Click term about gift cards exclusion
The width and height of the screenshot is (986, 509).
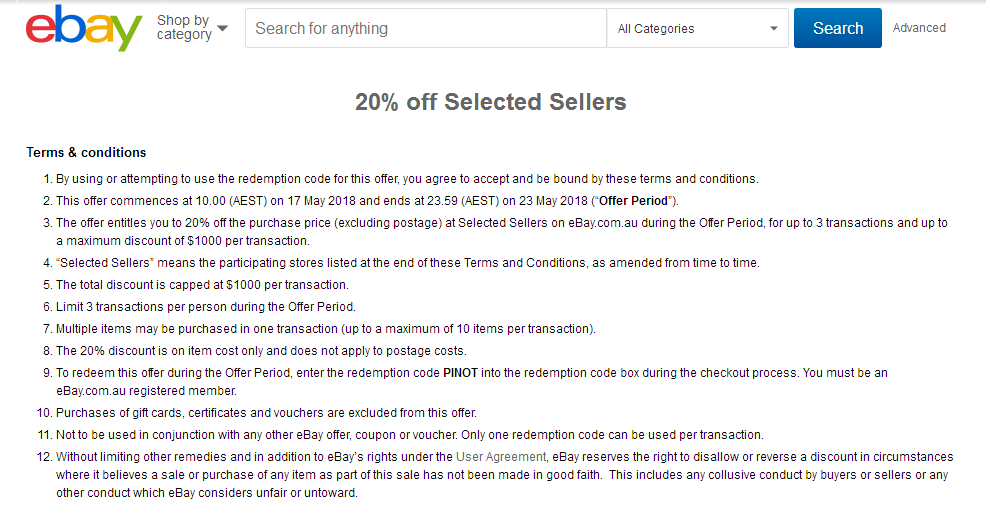[x=267, y=413]
